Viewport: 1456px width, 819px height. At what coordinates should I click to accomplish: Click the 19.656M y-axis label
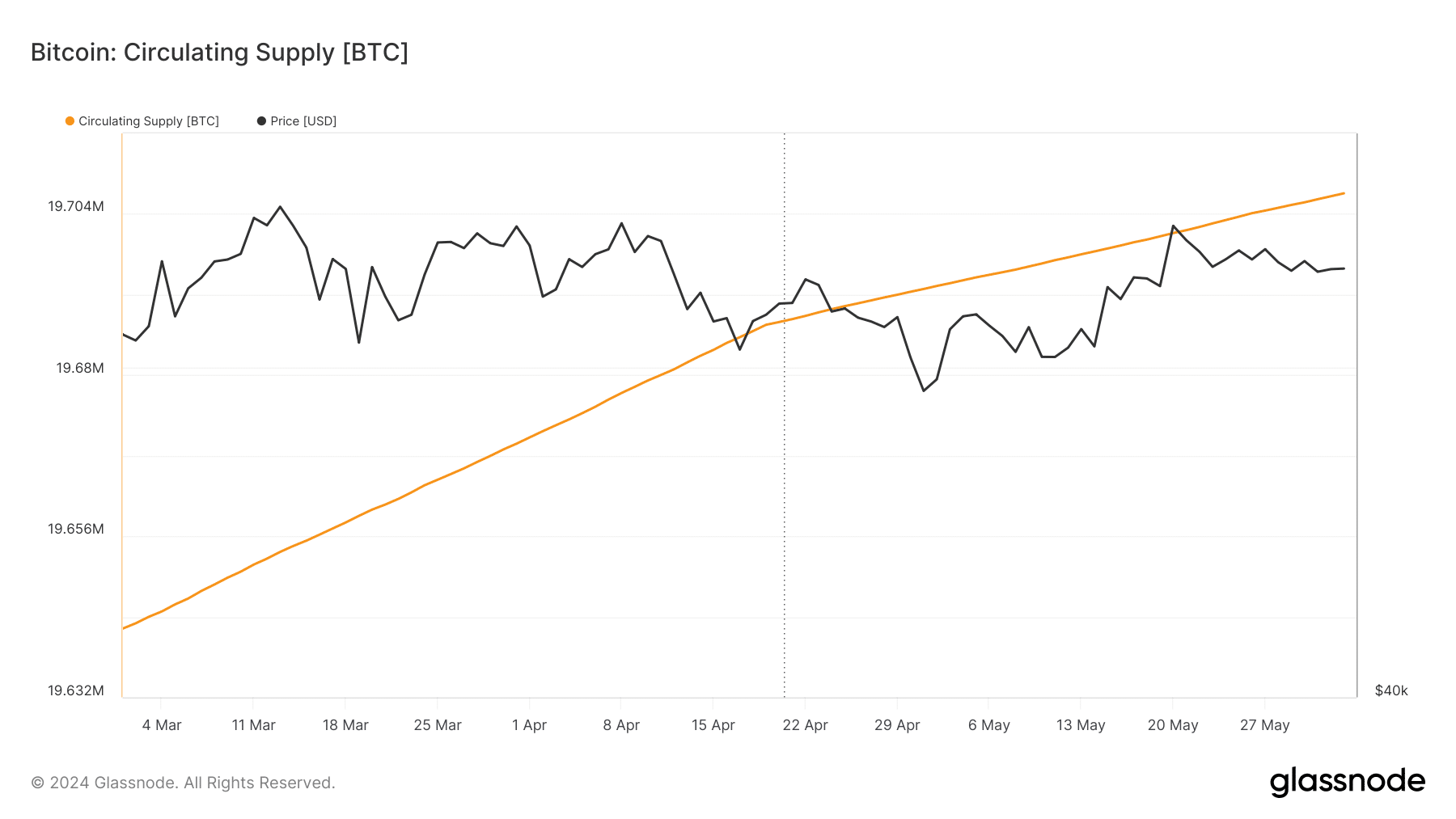76,530
